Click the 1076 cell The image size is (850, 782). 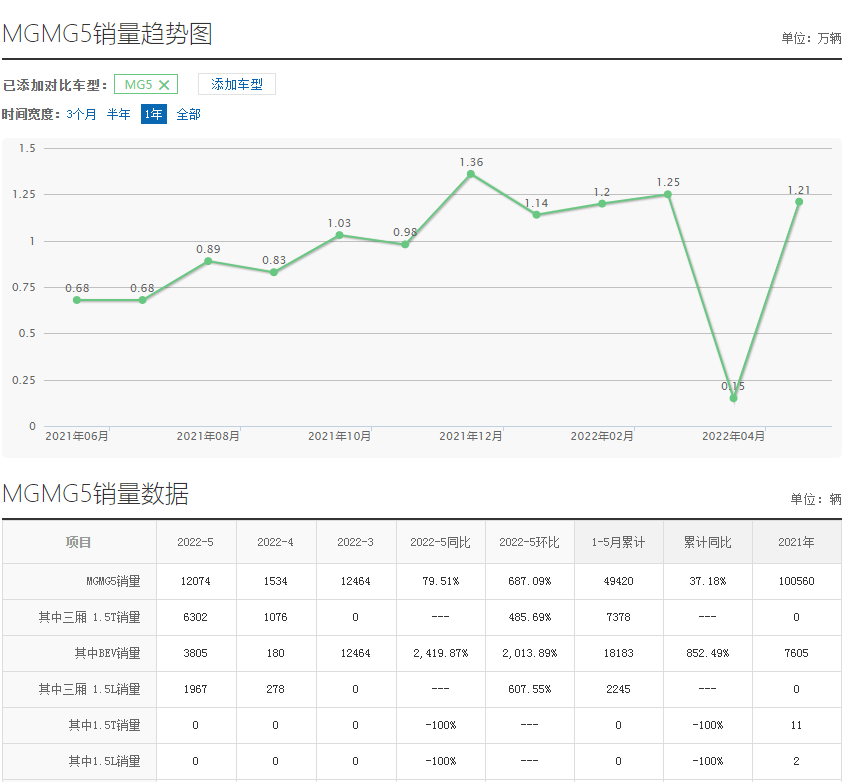275,617
